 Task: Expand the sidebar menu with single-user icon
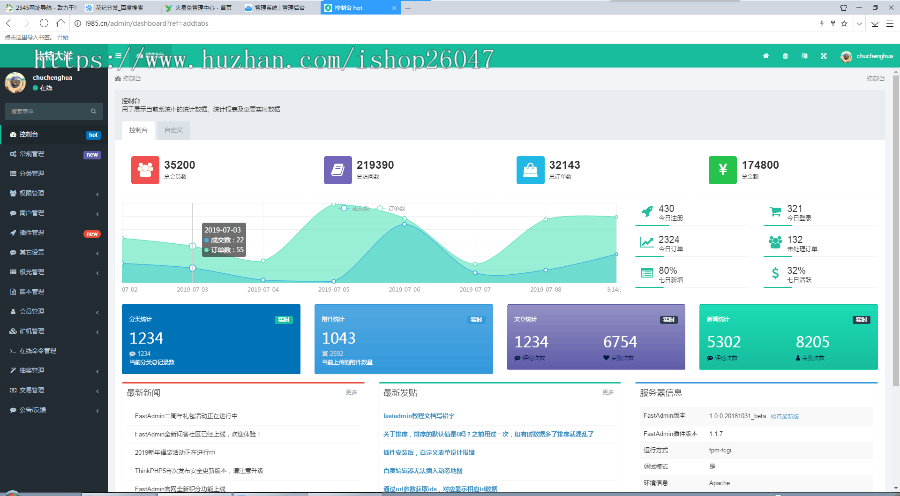point(54,312)
